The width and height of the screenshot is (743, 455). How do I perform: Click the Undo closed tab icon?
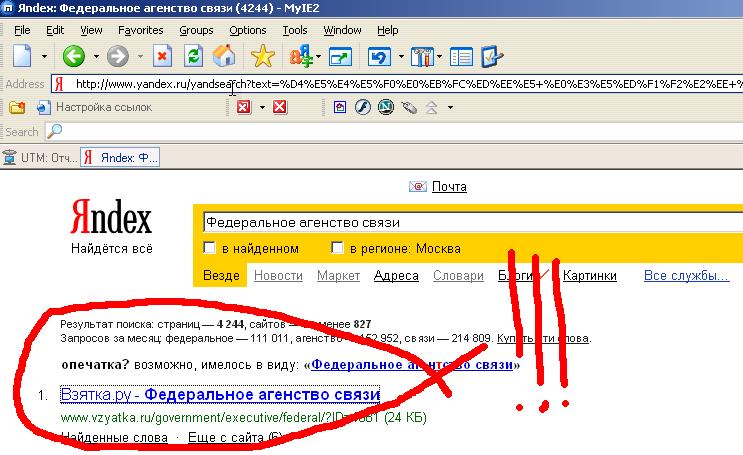click(x=379, y=57)
